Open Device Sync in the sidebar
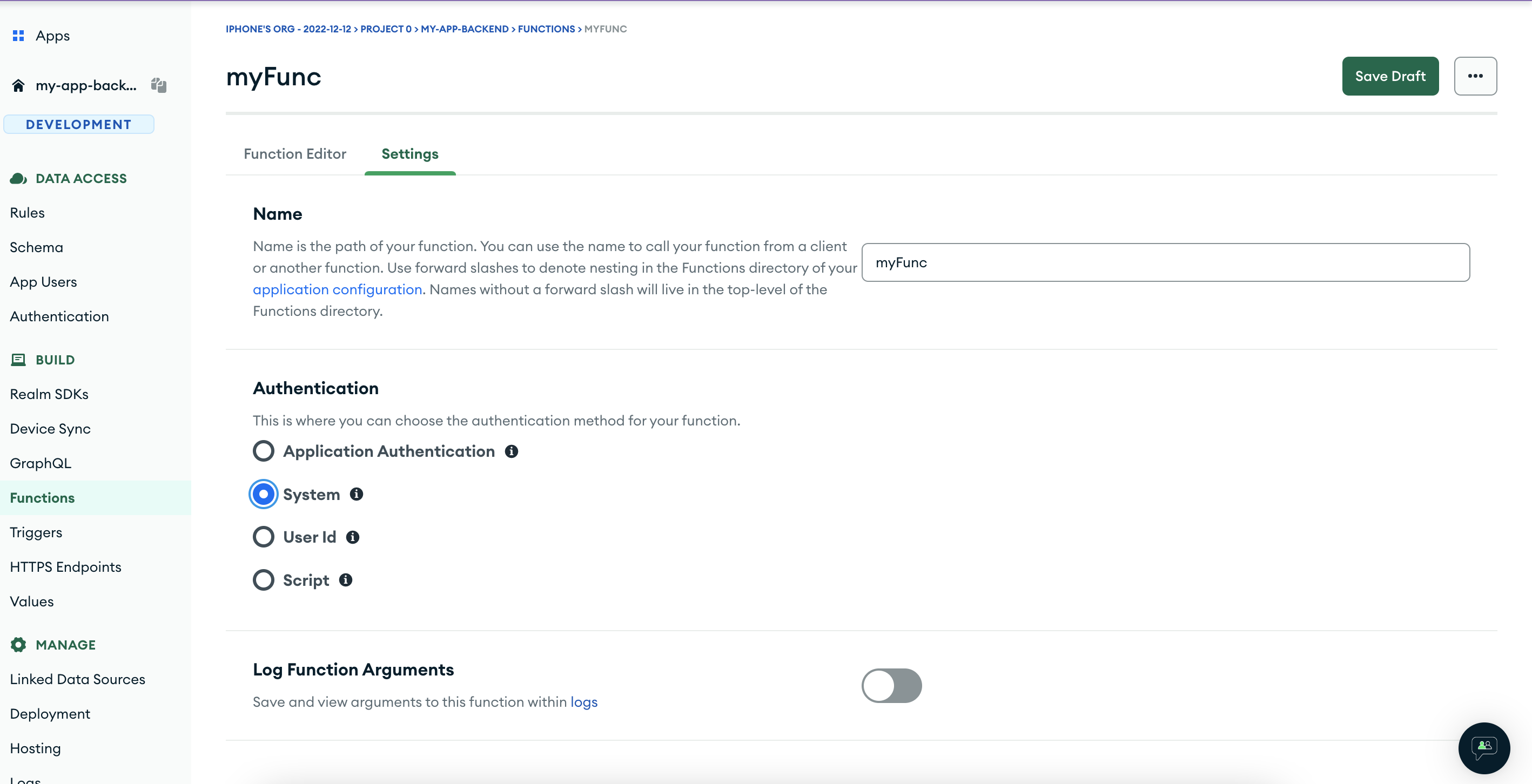The width and height of the screenshot is (1532, 784). [x=51, y=429]
